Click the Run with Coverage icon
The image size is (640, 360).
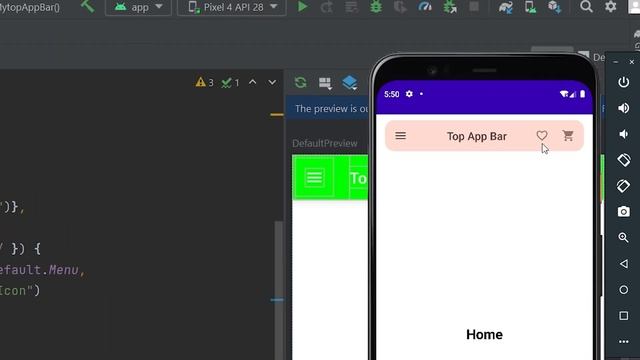400,7
